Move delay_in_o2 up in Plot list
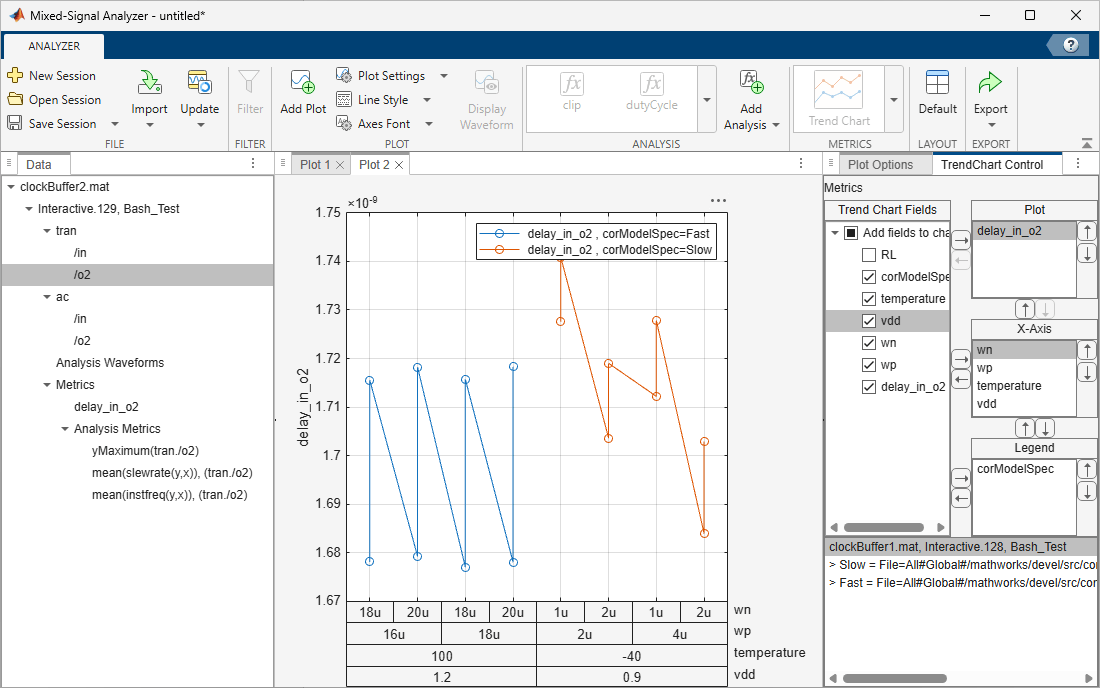The width and height of the screenshot is (1100, 688). (1087, 231)
